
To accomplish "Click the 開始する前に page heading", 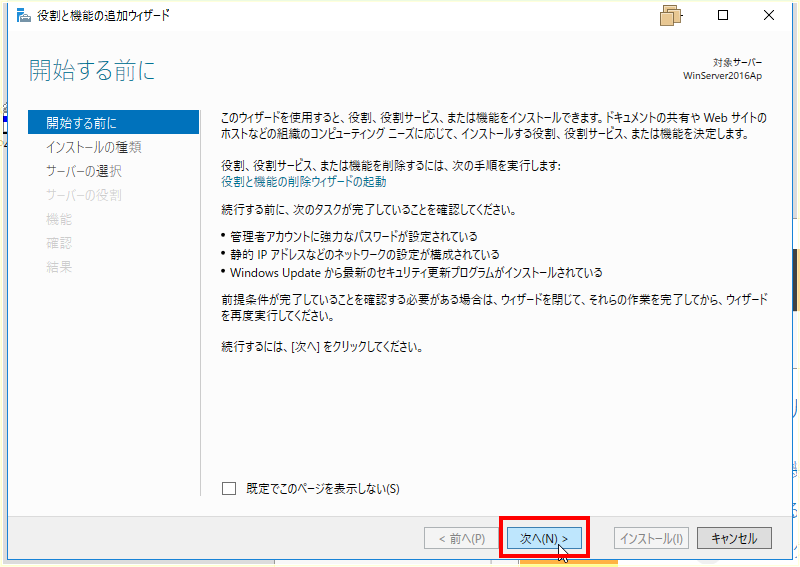I will pos(92,70).
